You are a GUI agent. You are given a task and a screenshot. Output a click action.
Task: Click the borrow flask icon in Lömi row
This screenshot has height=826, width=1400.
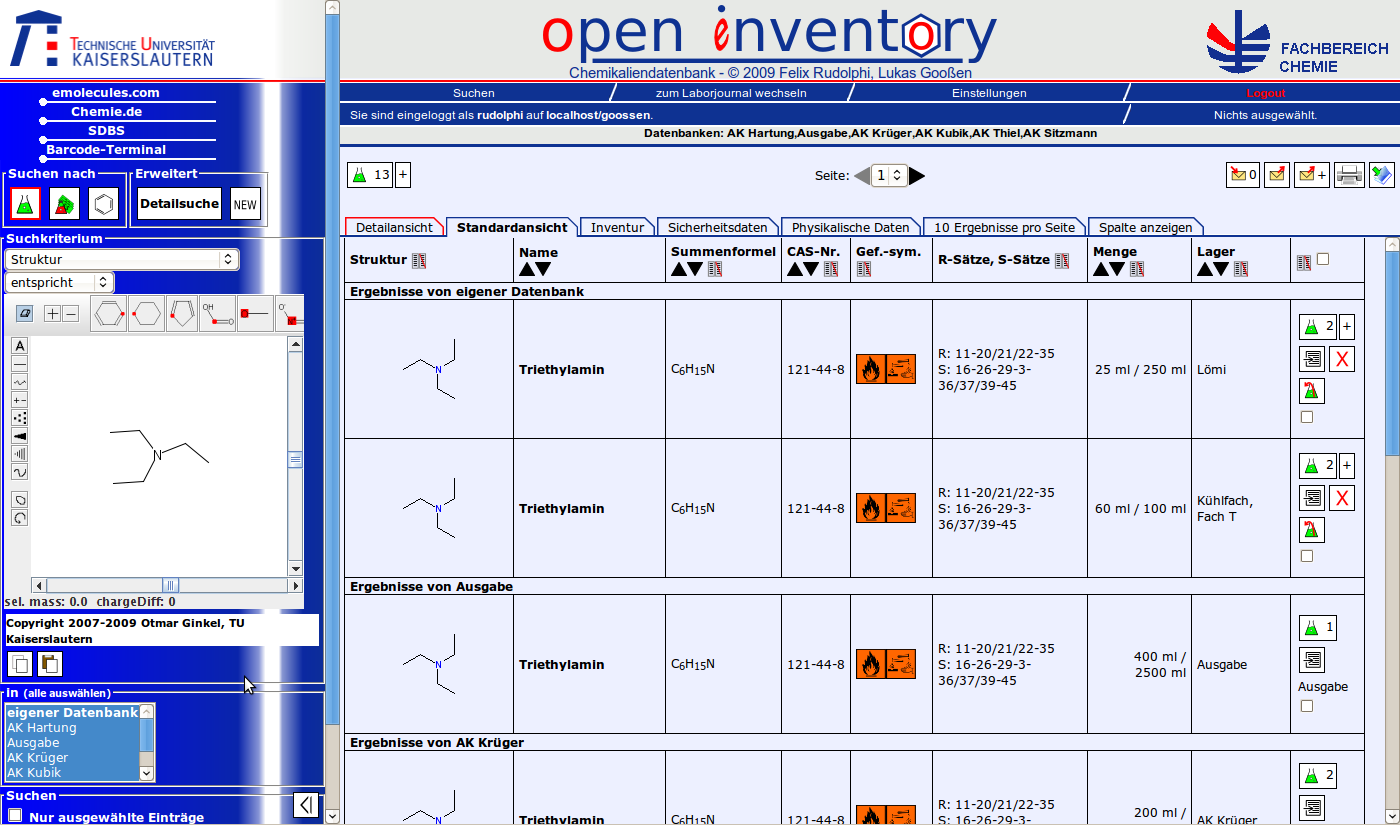[x=1312, y=391]
